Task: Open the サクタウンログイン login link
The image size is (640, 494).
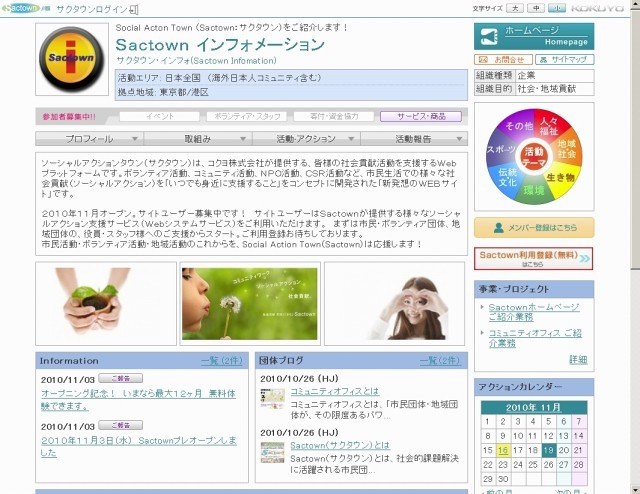Action: pyautogui.click(x=97, y=9)
